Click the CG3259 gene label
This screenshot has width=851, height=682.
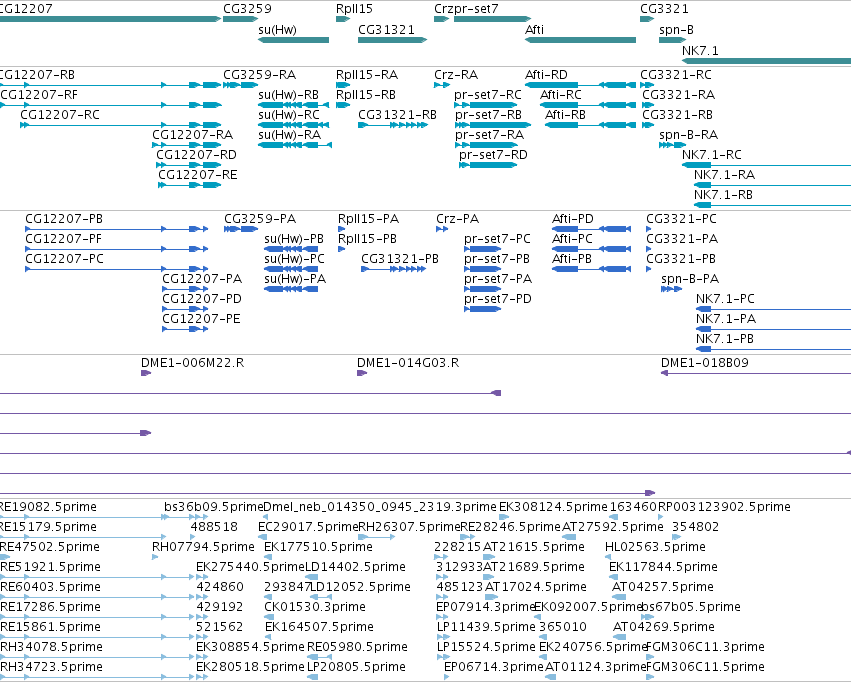click(247, 9)
